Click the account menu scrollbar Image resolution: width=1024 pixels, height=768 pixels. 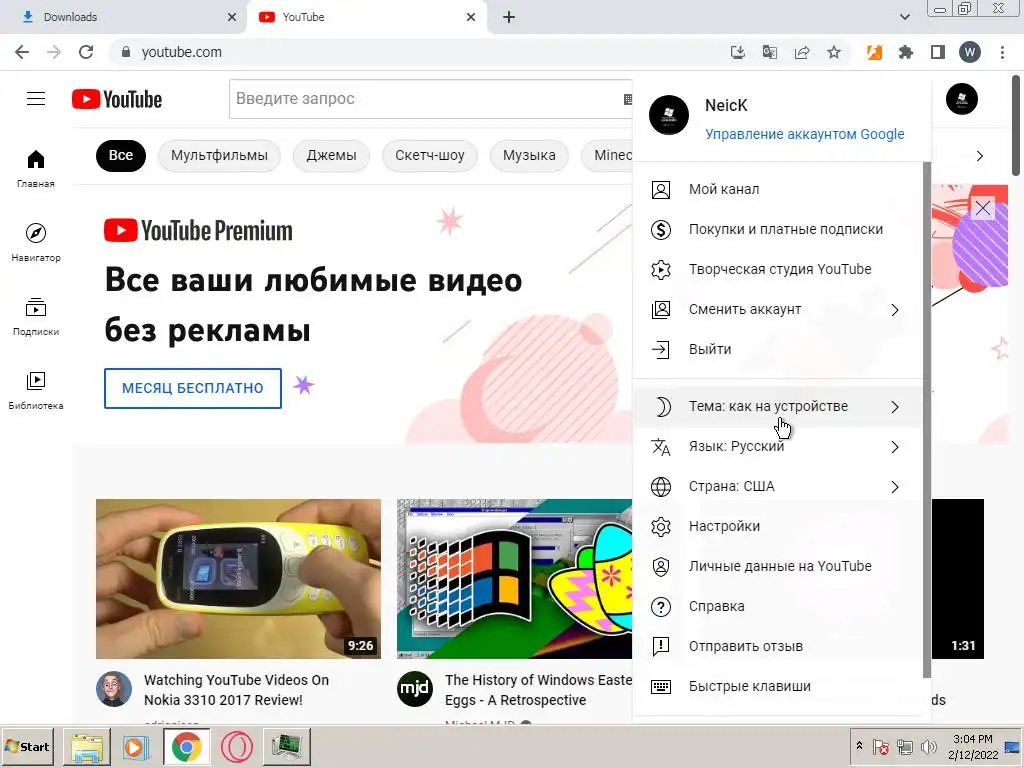(927, 418)
